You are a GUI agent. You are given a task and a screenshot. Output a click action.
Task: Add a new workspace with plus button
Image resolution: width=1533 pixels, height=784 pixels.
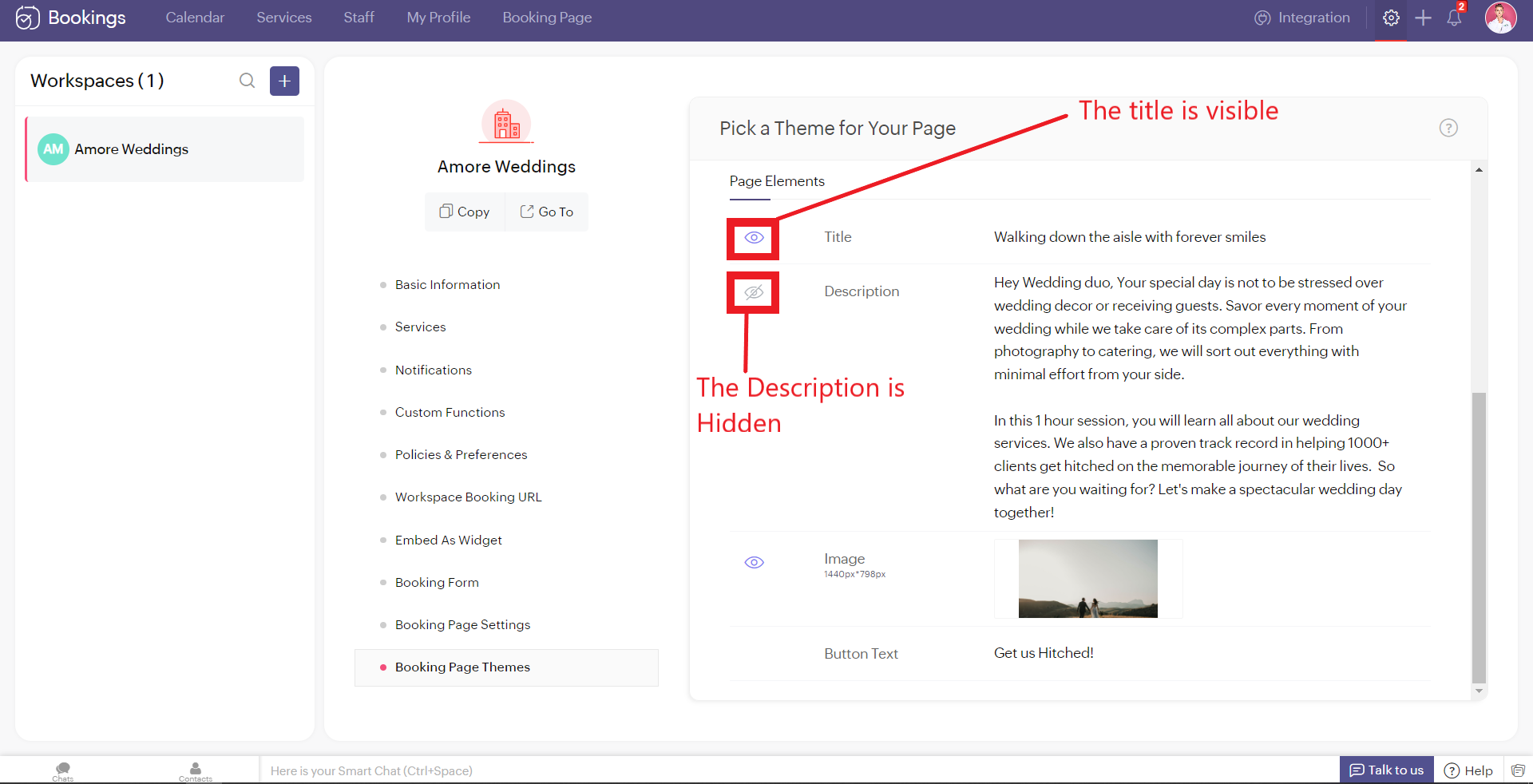[x=284, y=81]
